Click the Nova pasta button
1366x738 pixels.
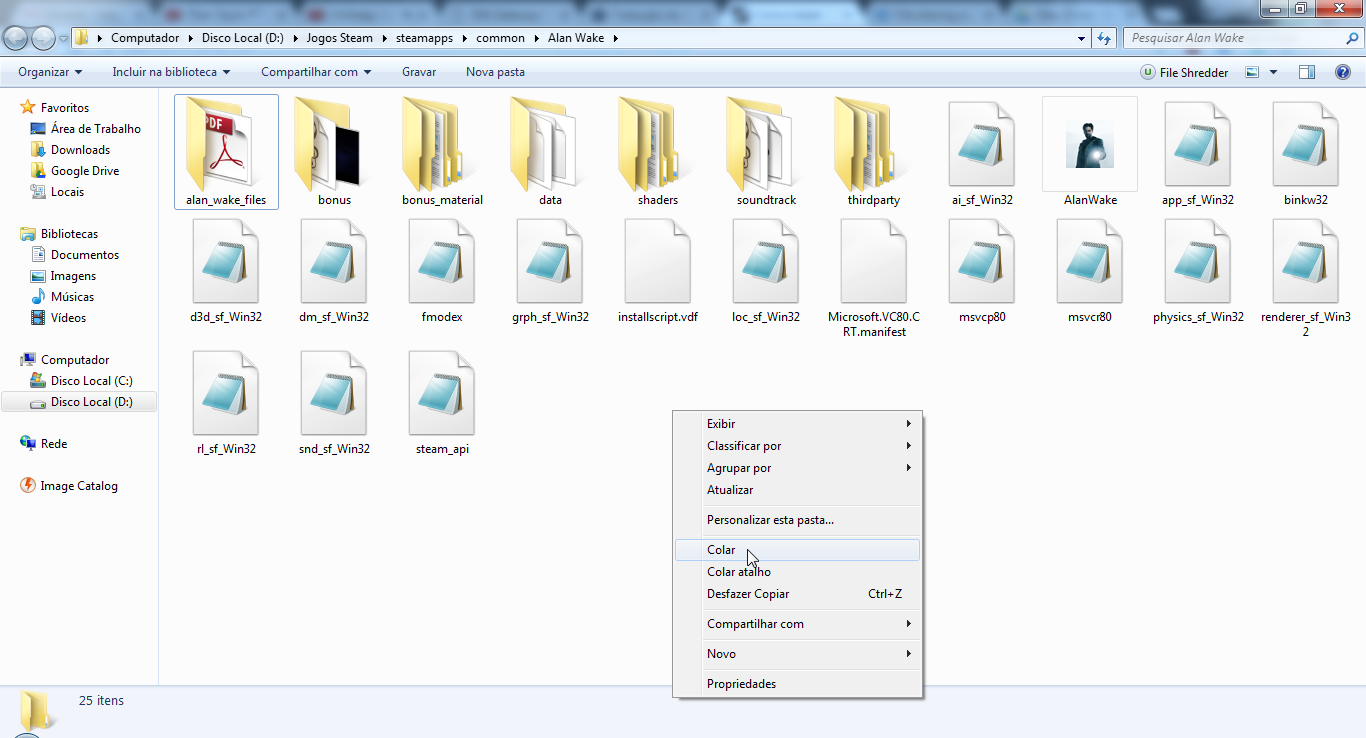tap(495, 72)
